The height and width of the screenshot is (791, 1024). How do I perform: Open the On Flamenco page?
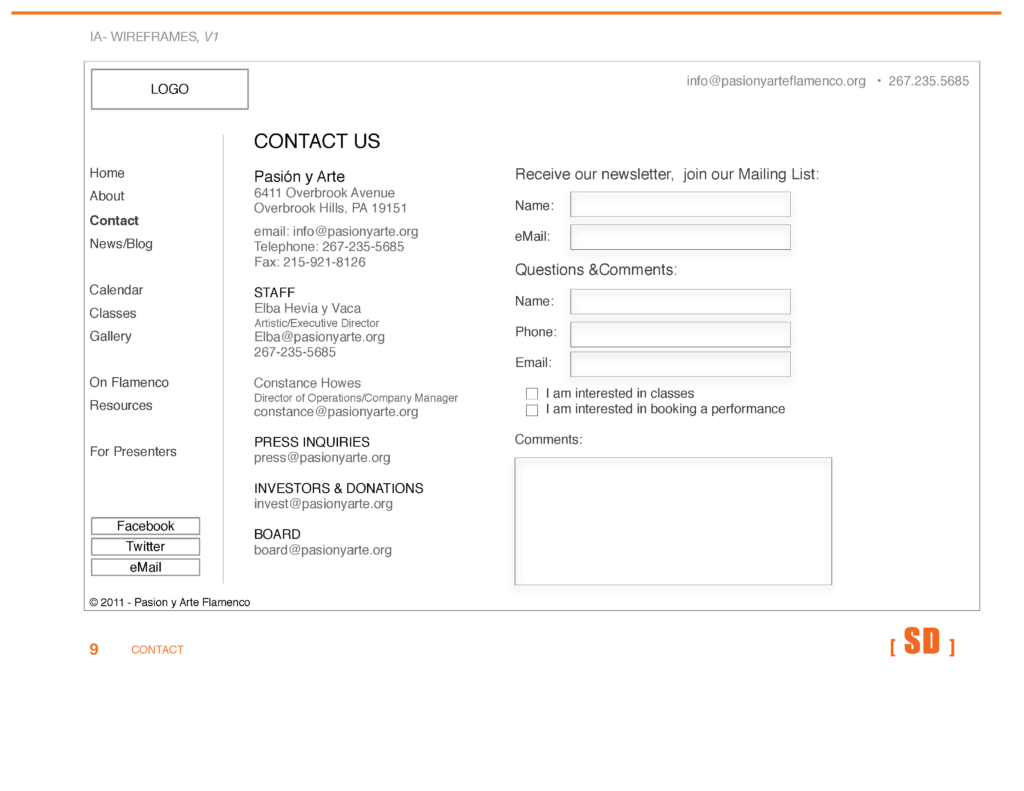[129, 382]
